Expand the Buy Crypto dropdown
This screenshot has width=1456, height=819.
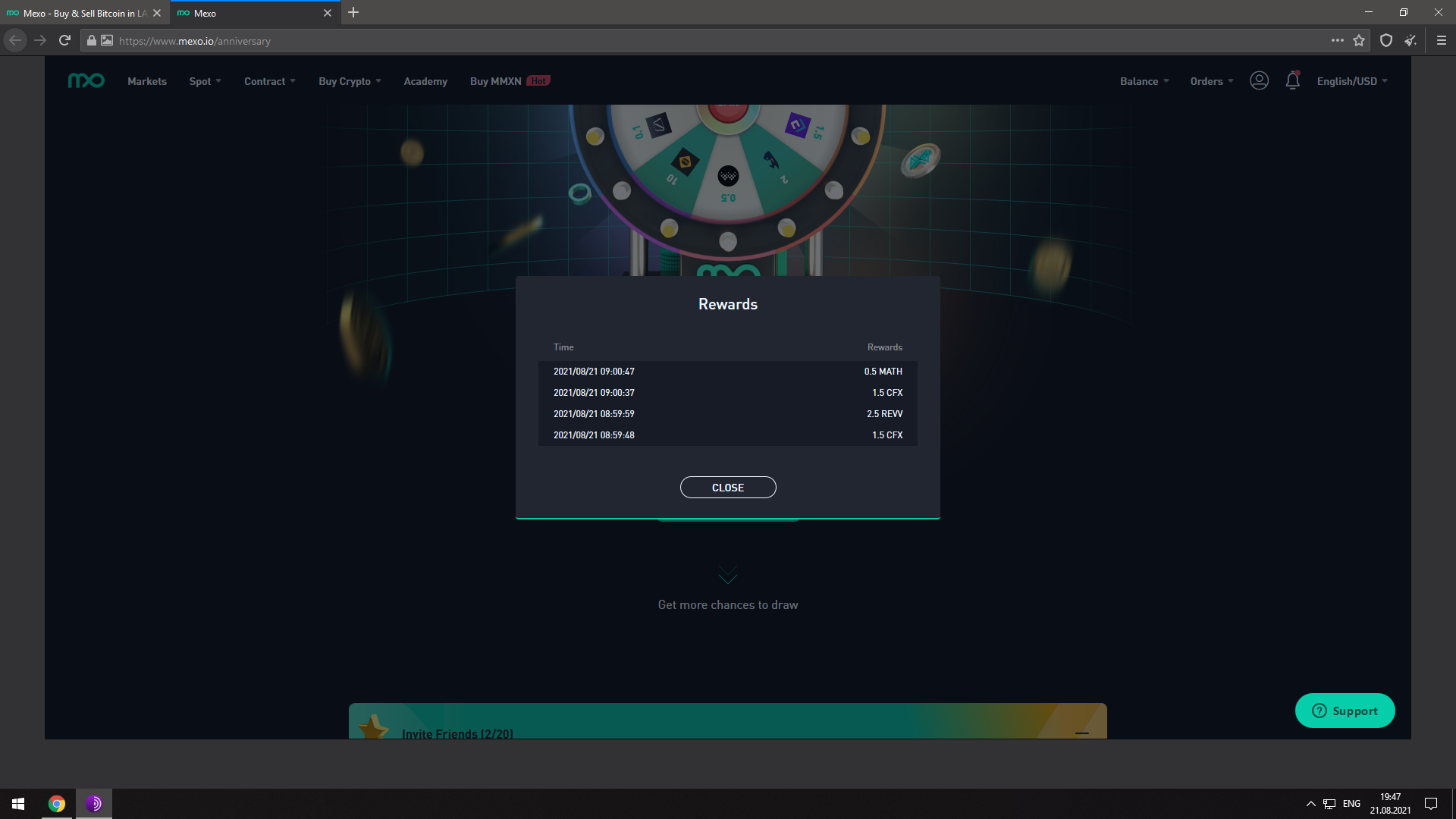pos(350,81)
